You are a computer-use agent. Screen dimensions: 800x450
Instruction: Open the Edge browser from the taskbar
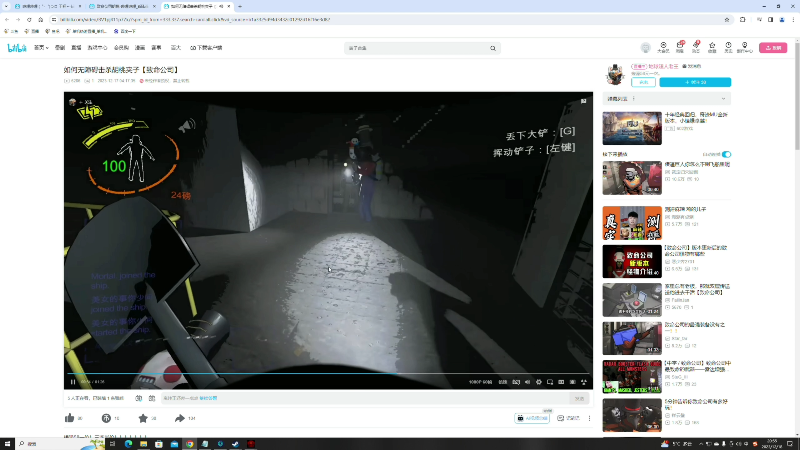click(128, 444)
